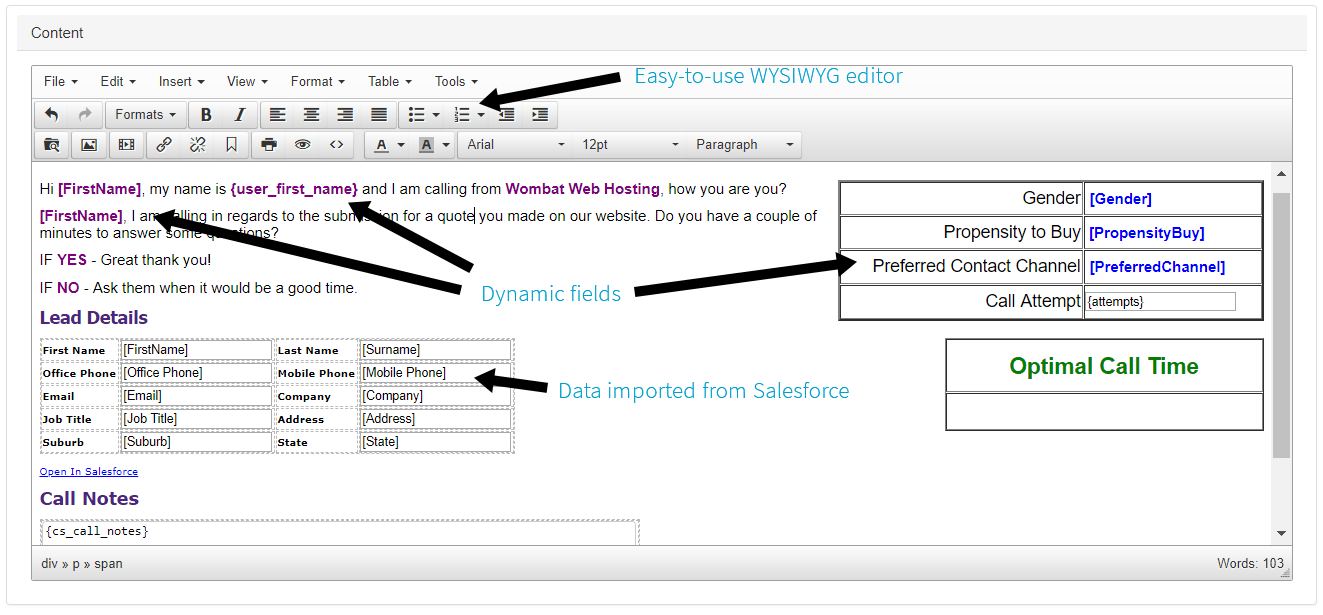Open the Table menu
The image size is (1323, 615).
tap(389, 81)
